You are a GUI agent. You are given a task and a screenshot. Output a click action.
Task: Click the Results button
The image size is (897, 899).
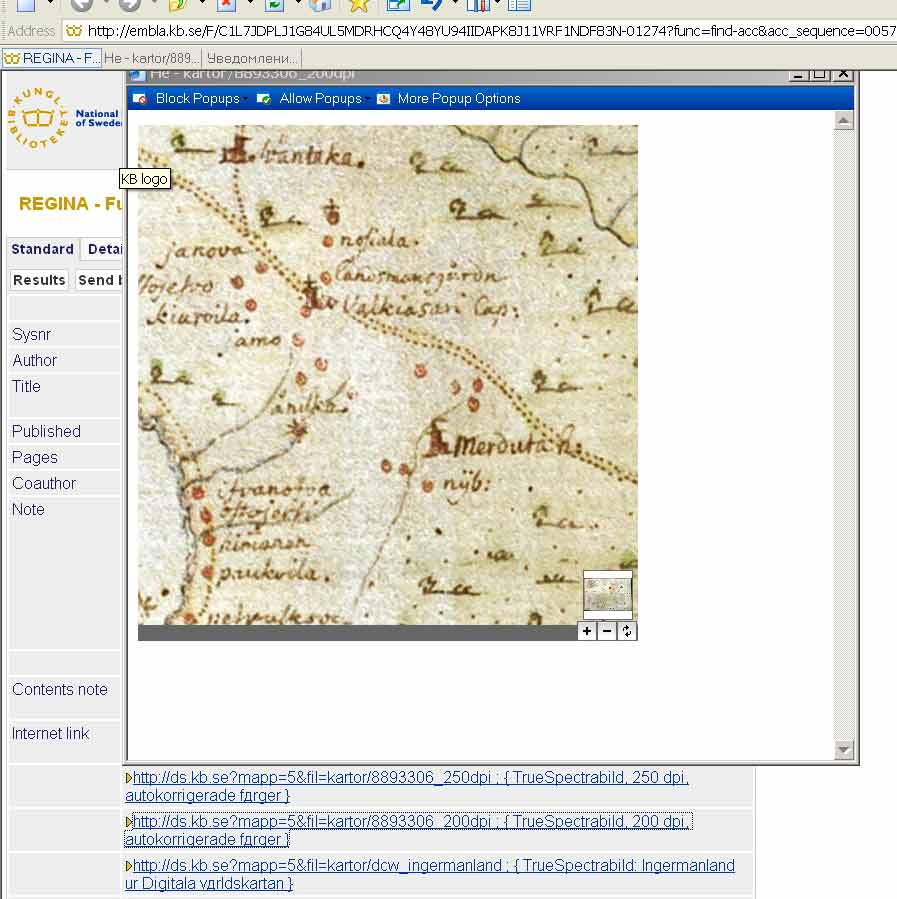click(x=39, y=280)
